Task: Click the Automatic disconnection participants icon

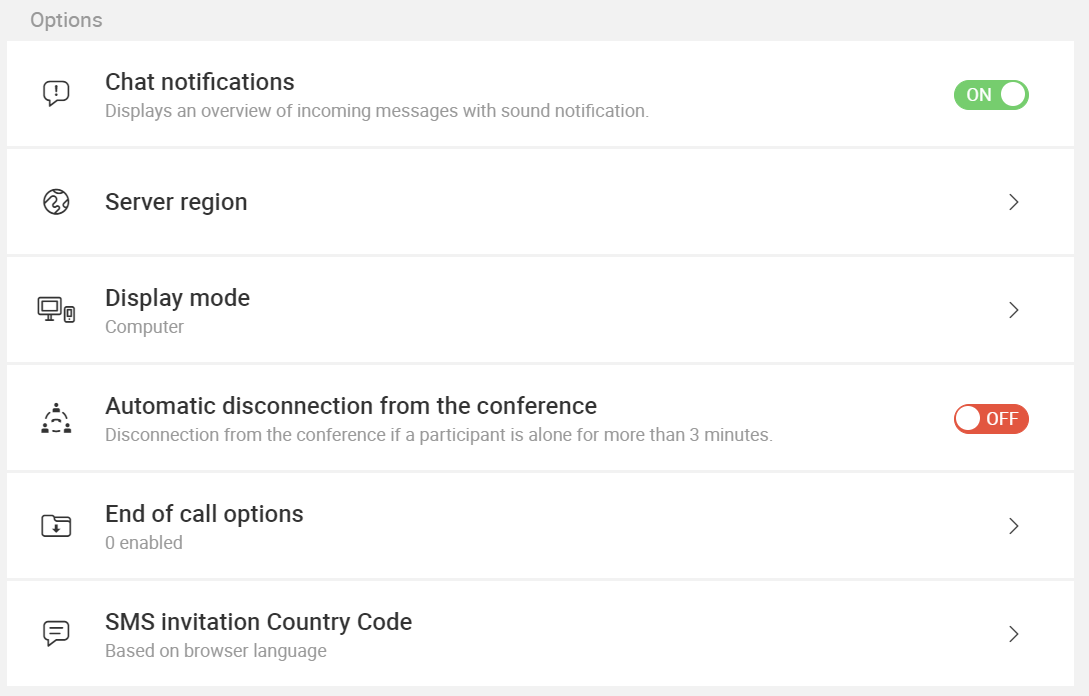Action: coord(56,418)
